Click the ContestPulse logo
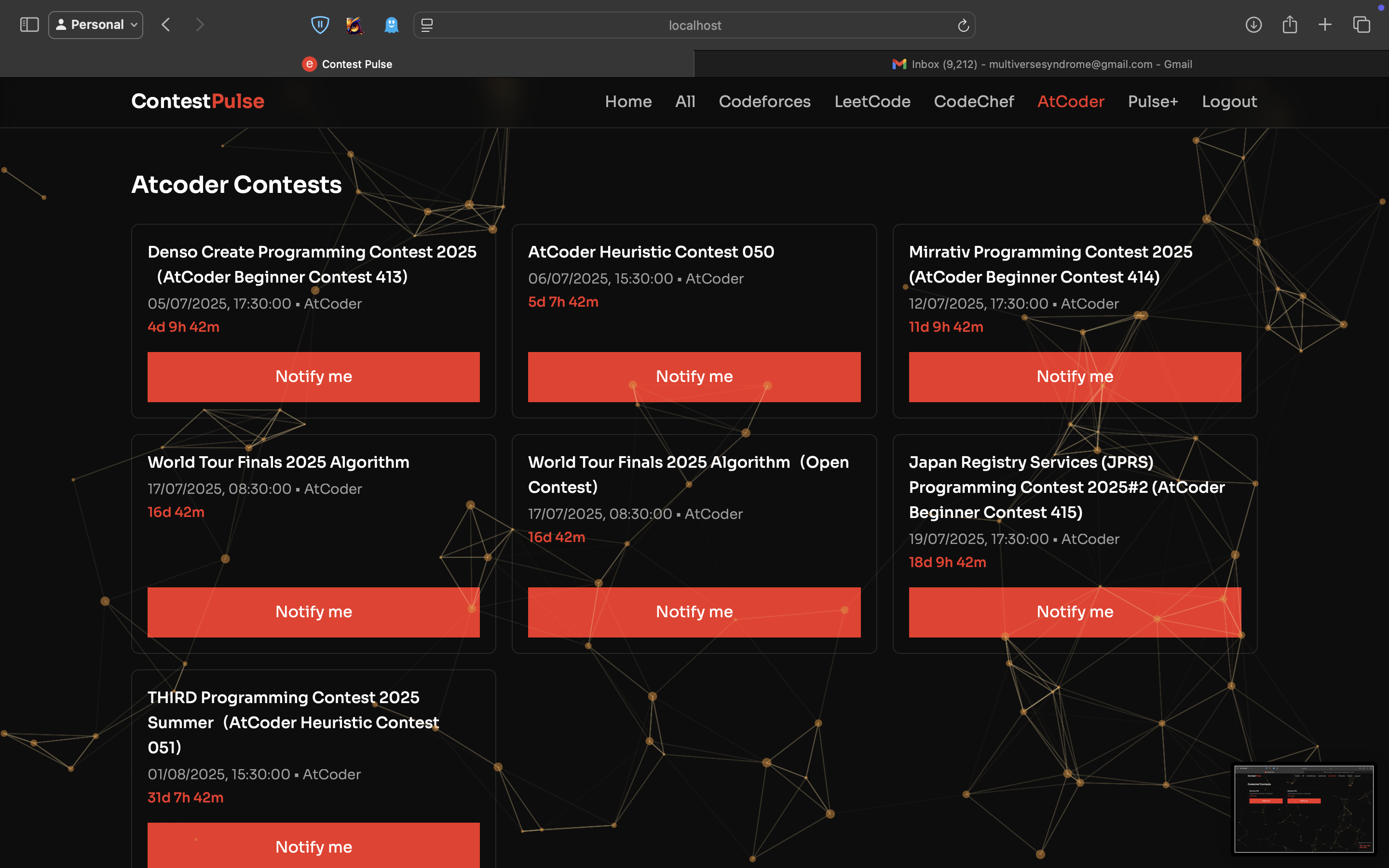The height and width of the screenshot is (868, 1389). [x=198, y=101]
